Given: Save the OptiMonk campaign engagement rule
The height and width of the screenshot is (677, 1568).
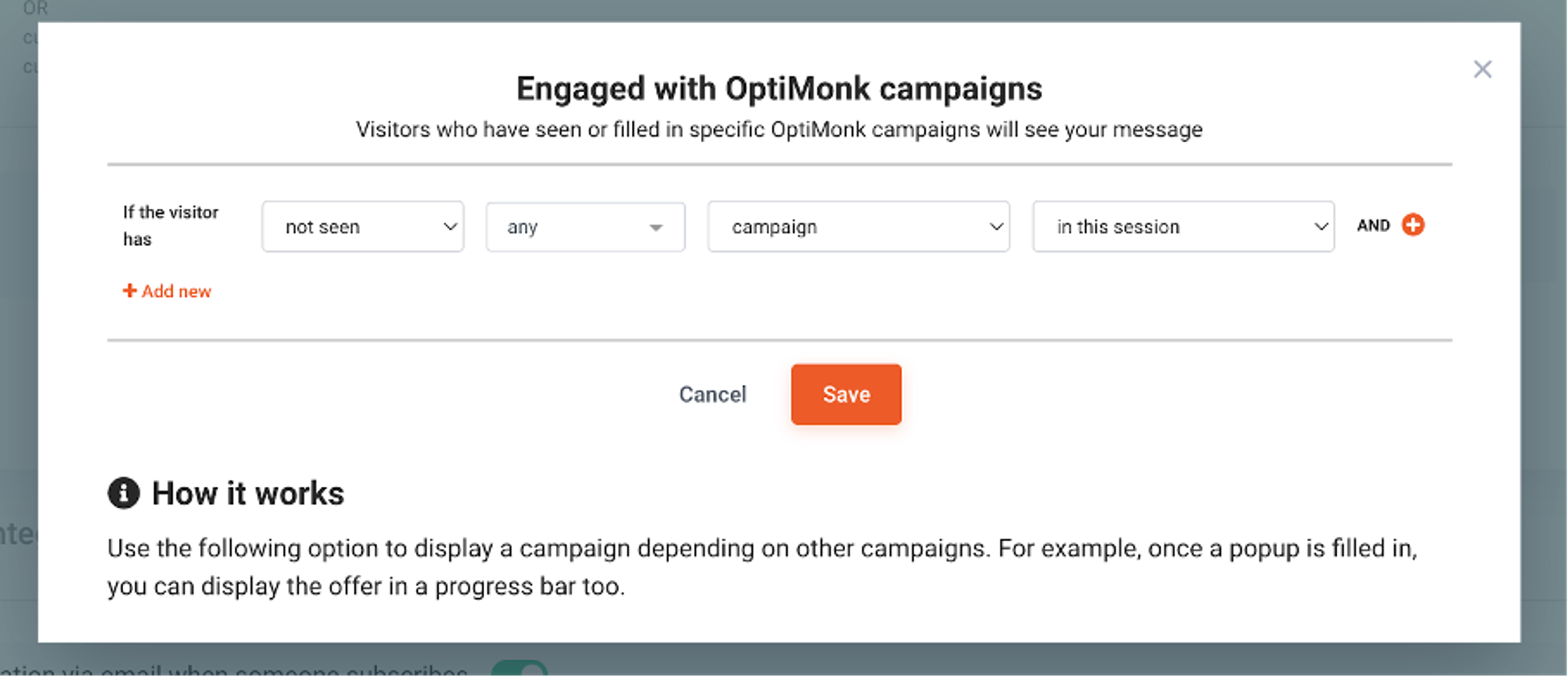Looking at the screenshot, I should coord(846,394).
